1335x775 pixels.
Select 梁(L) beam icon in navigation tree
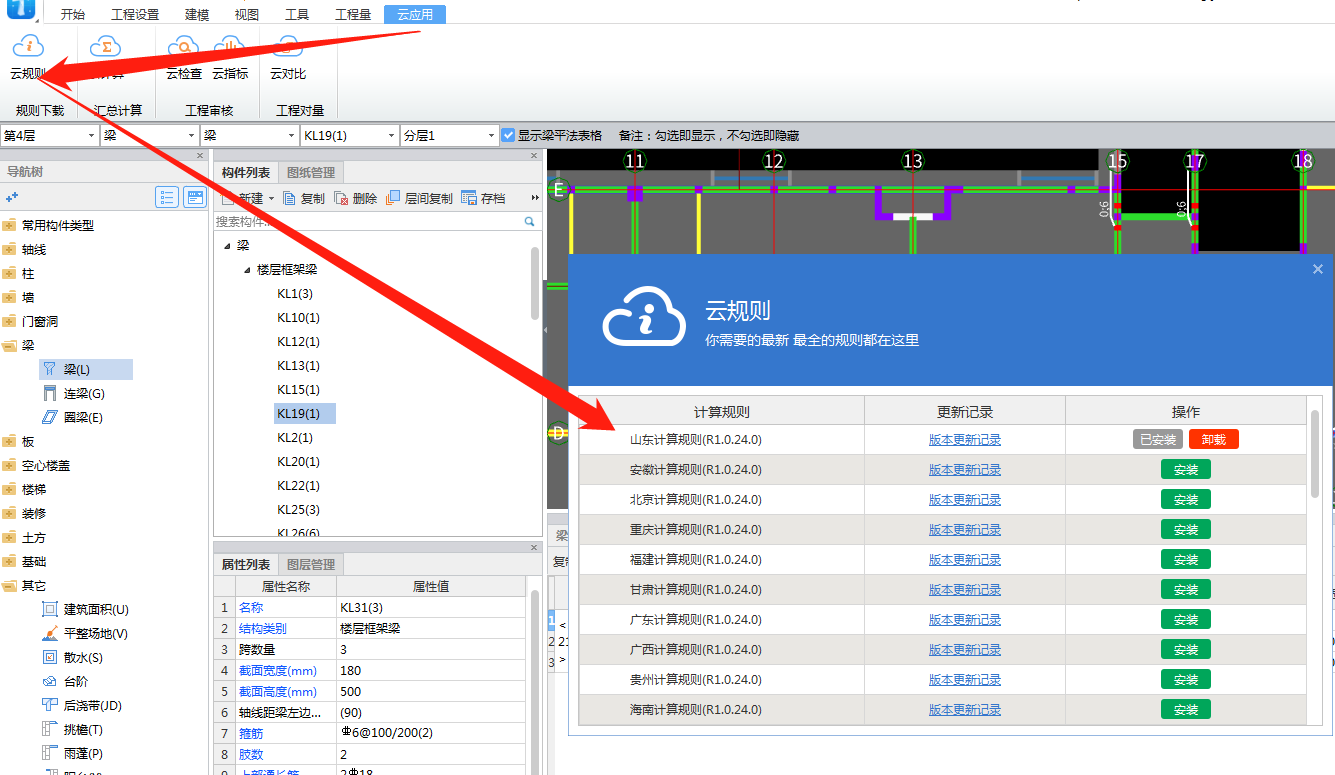pos(48,369)
